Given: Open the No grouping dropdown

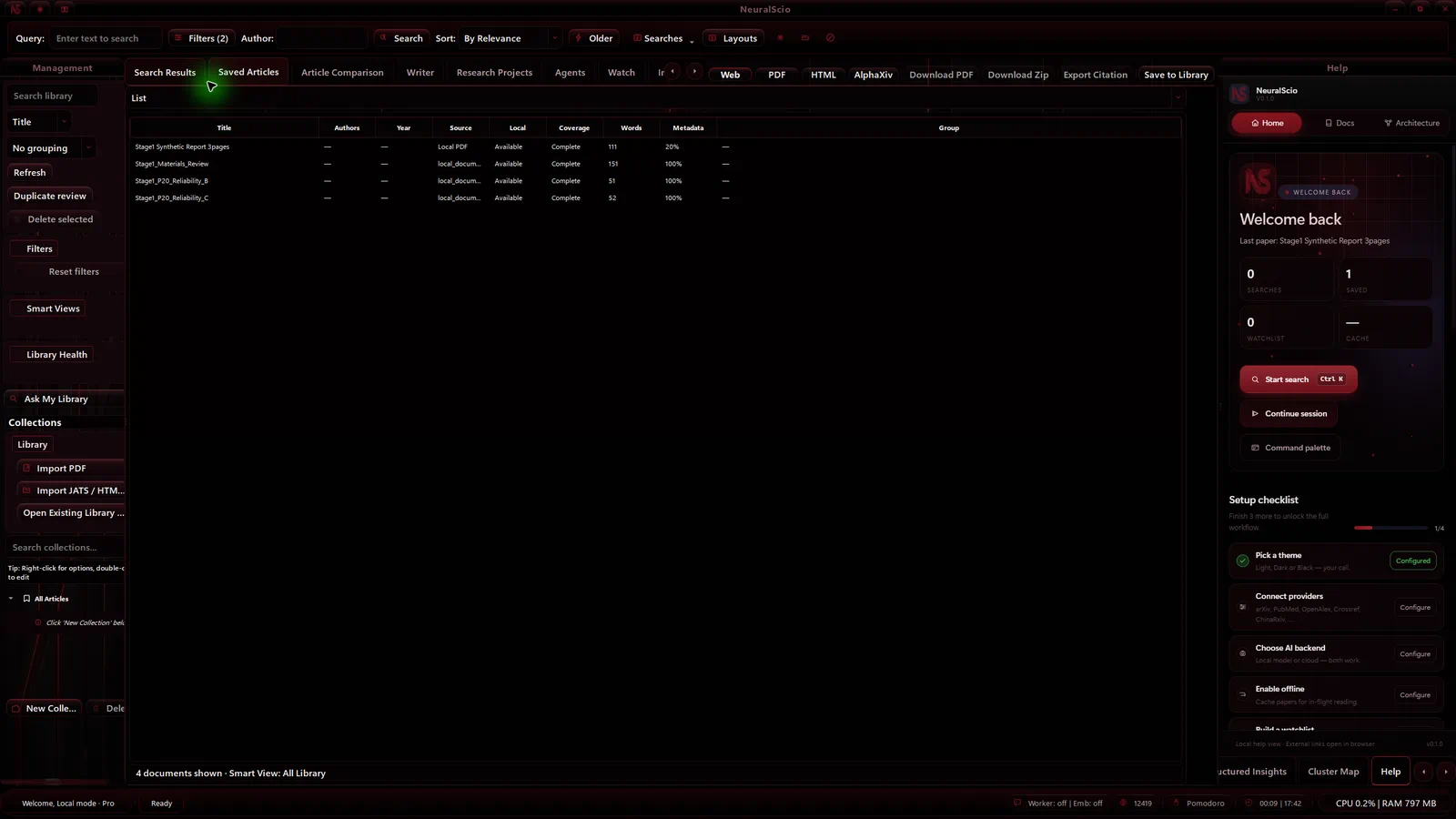Looking at the screenshot, I should click(52, 147).
